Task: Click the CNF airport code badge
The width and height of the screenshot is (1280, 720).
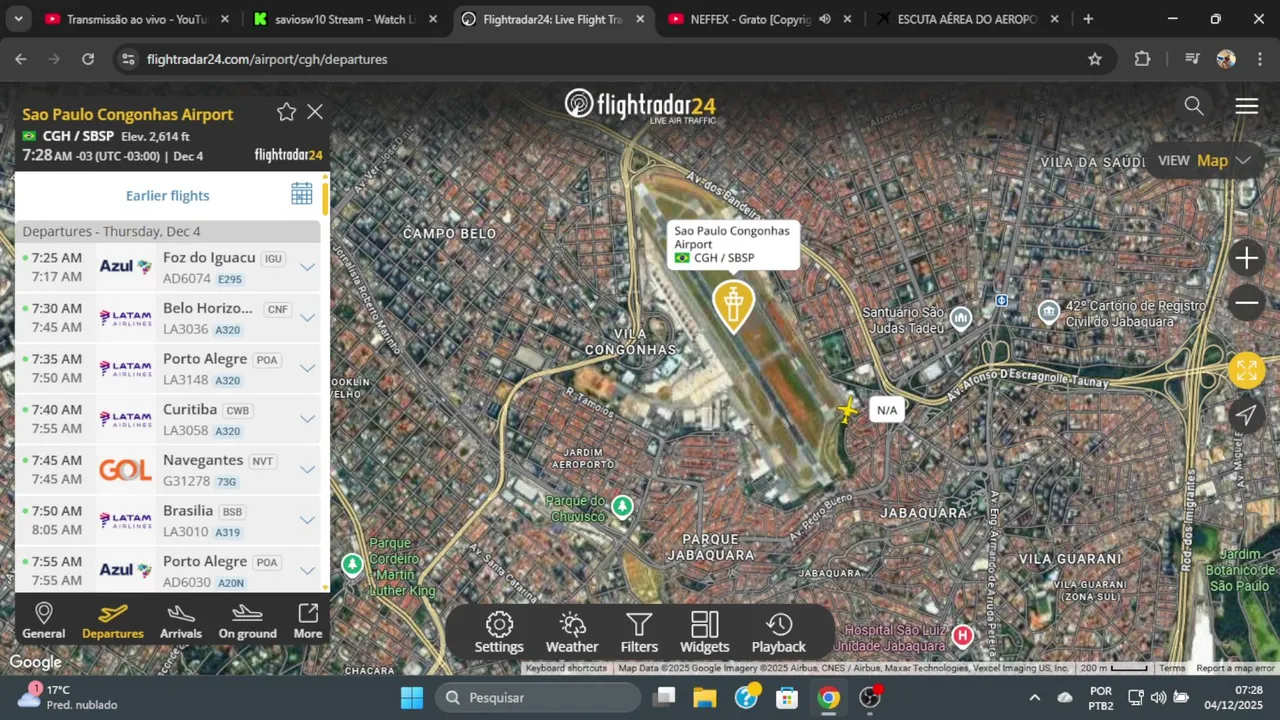Action: (x=277, y=309)
